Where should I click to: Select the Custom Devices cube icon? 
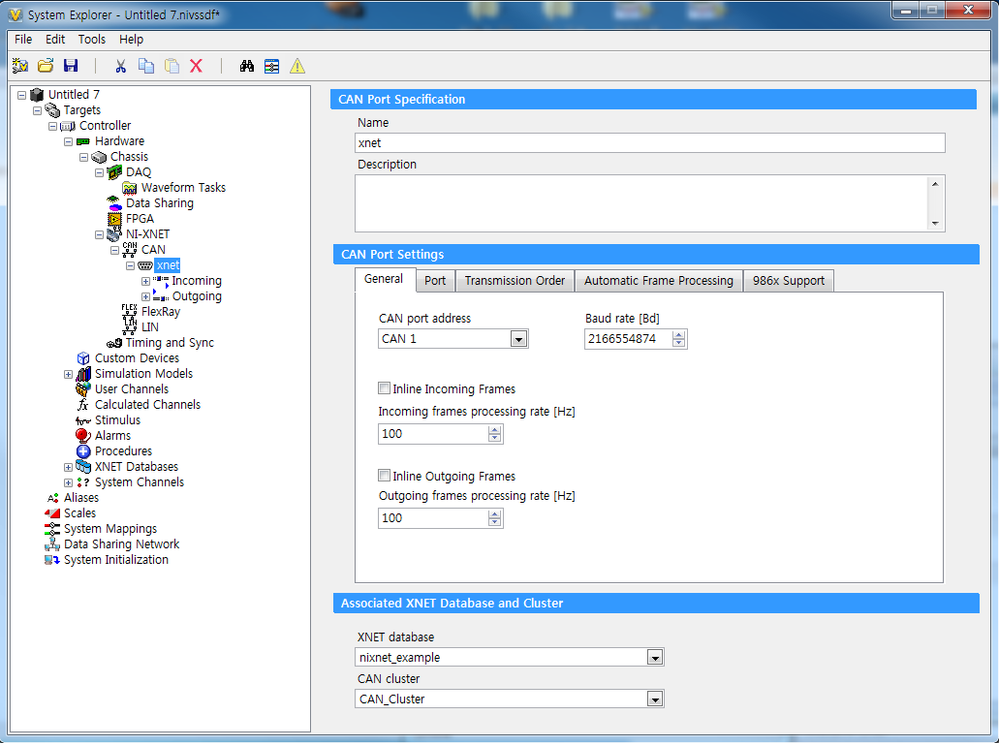click(x=83, y=358)
